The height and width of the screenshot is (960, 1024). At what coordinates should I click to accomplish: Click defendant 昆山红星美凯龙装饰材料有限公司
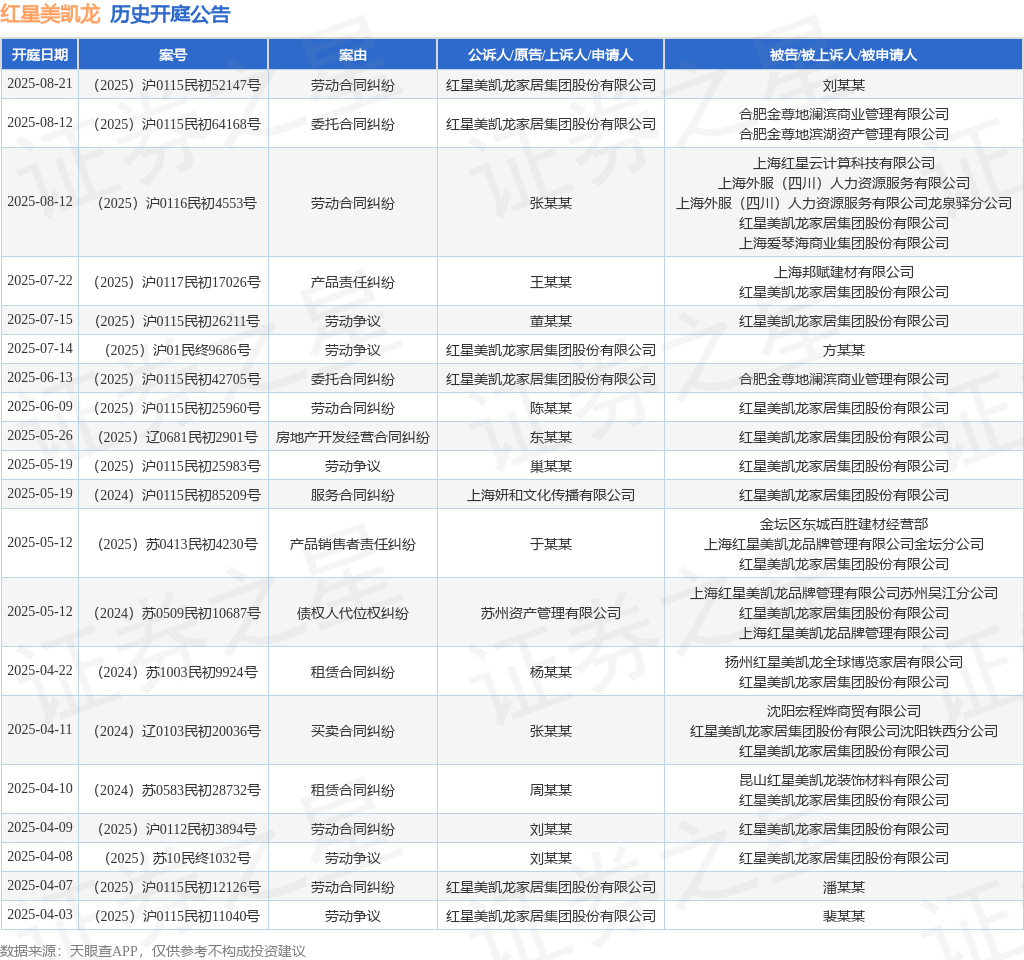(x=844, y=780)
